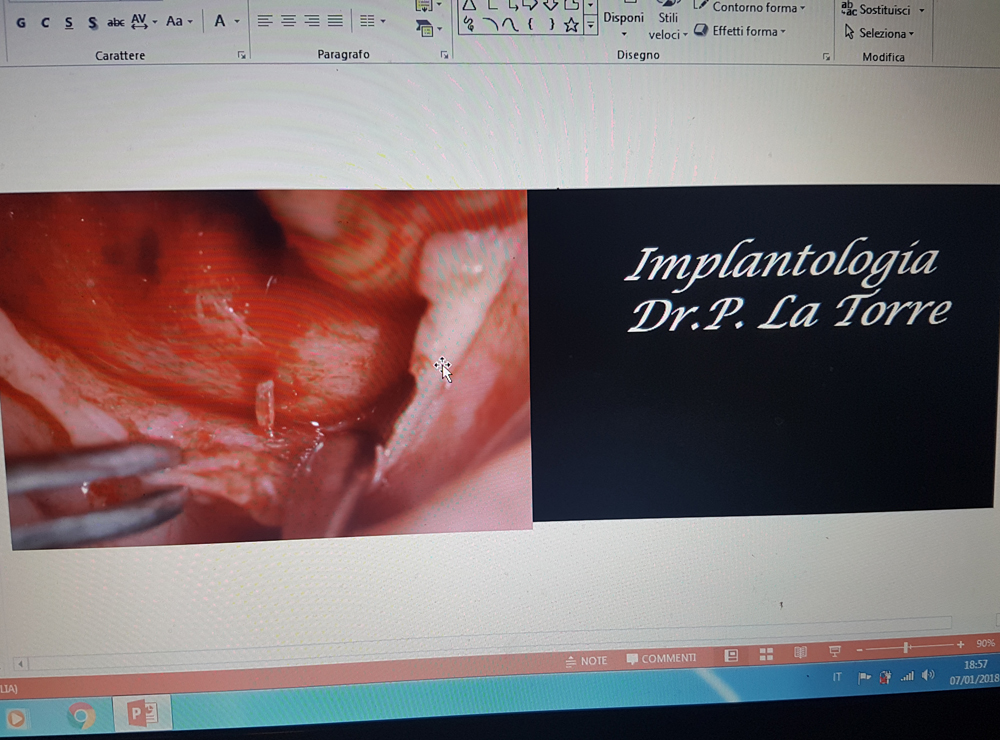Click the IT language indicator

click(x=837, y=677)
